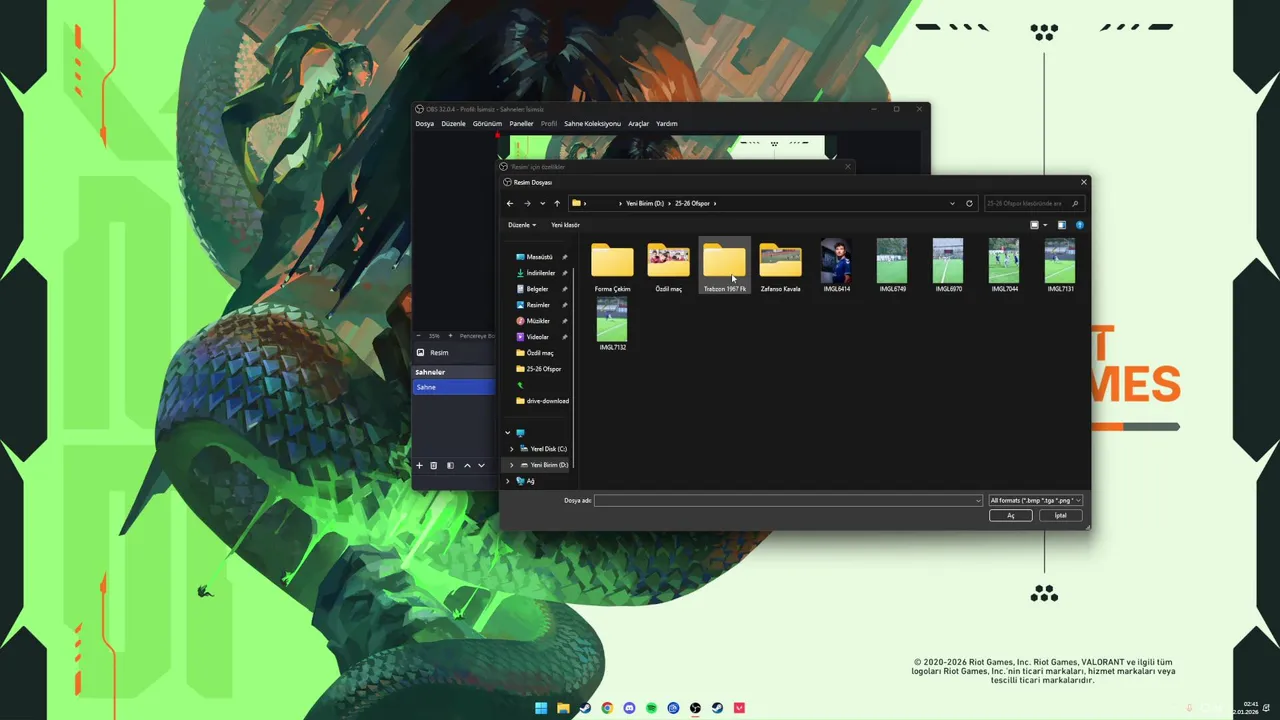The height and width of the screenshot is (720, 1280).
Task: Open Google Chrome from the taskbar
Action: pyautogui.click(x=607, y=708)
